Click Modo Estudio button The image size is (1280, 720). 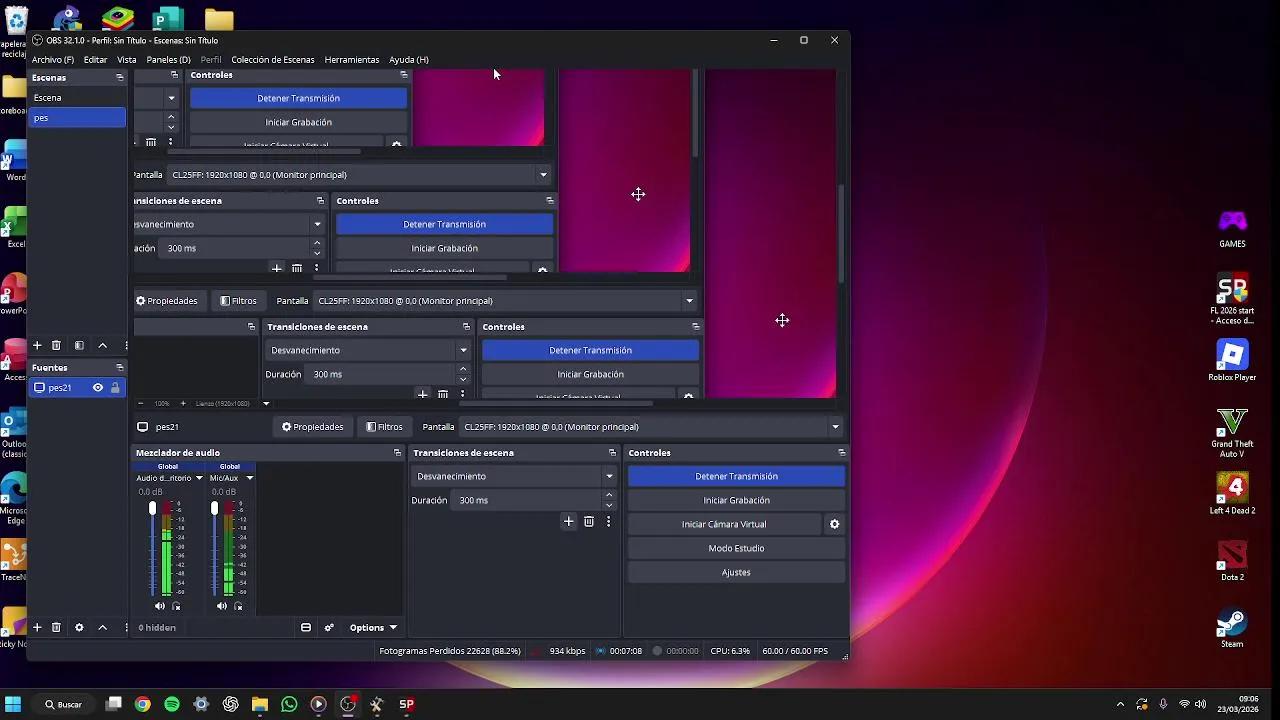(x=736, y=548)
